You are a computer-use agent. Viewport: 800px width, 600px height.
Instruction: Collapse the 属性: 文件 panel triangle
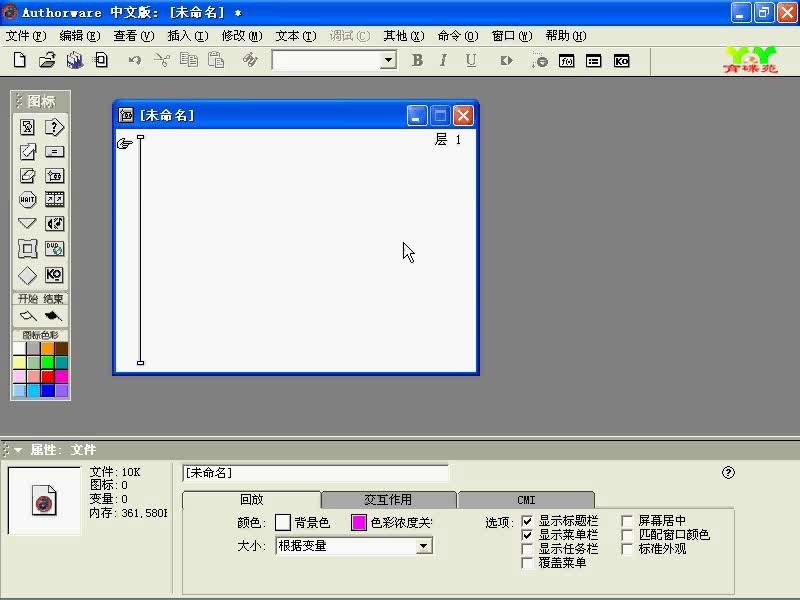[x=18, y=450]
